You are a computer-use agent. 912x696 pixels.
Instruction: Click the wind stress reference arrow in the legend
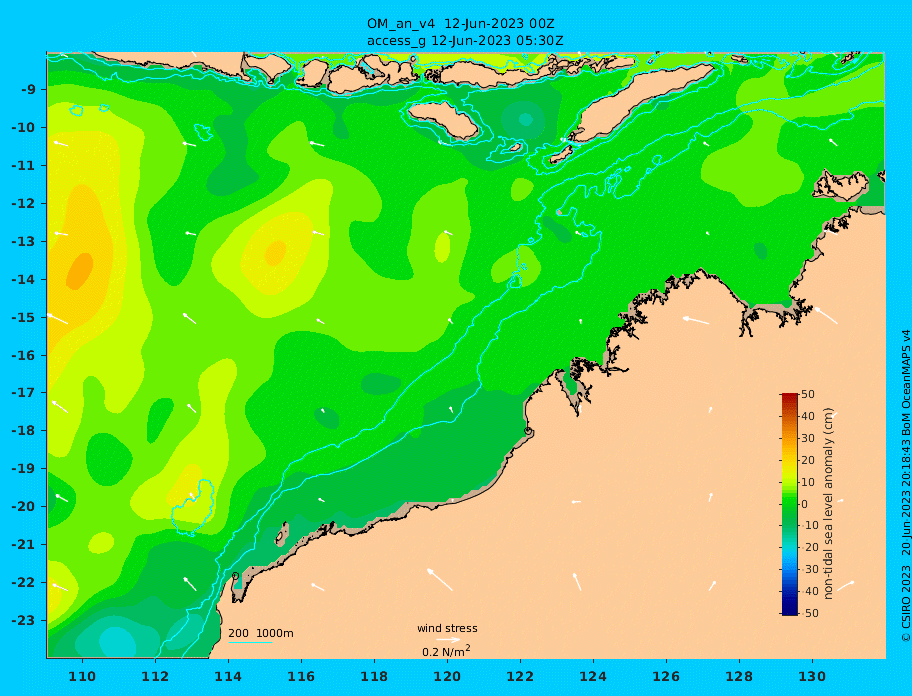click(448, 640)
